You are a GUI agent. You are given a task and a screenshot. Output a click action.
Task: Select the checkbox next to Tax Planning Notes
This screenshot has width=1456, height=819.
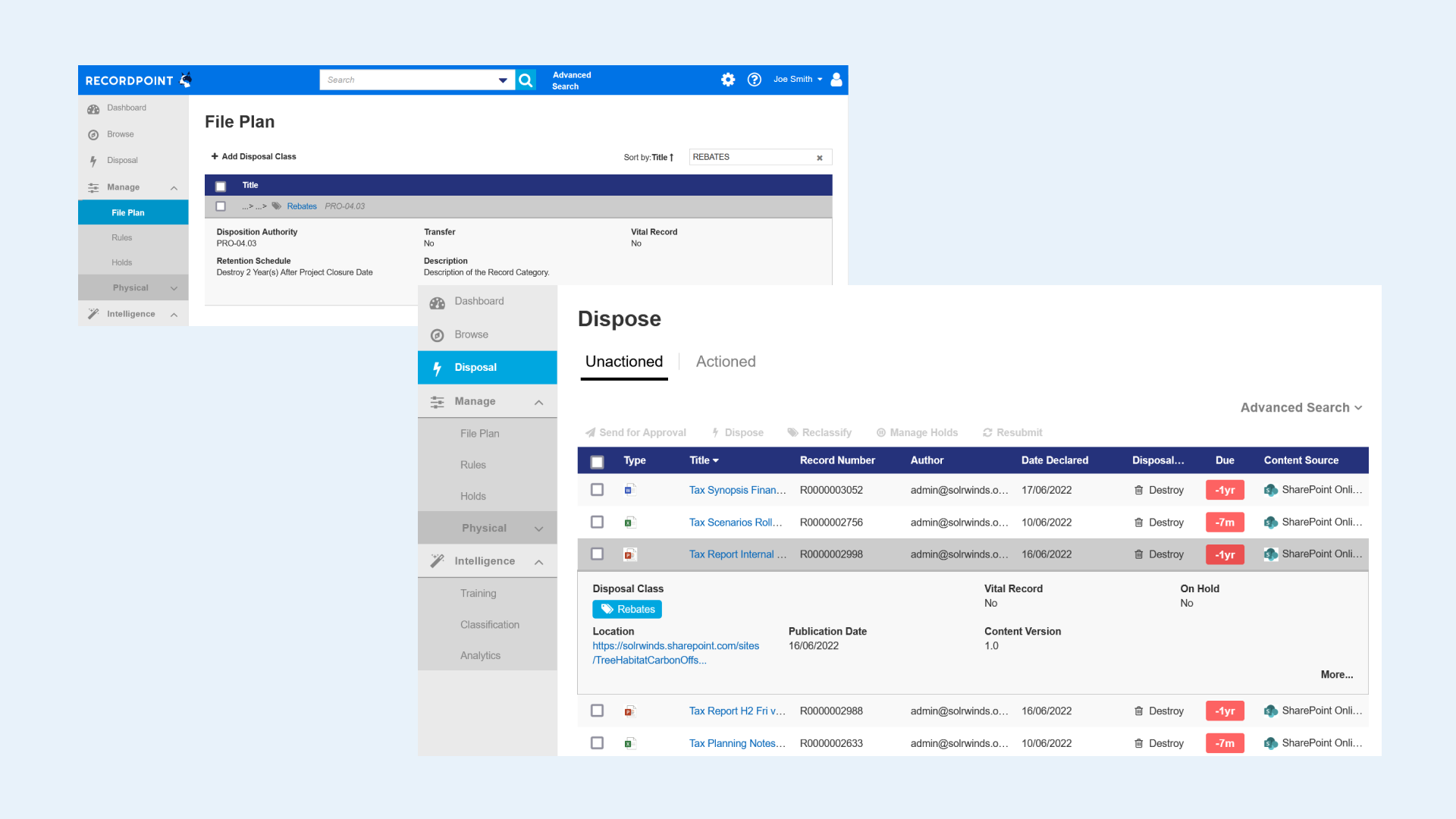(x=597, y=743)
